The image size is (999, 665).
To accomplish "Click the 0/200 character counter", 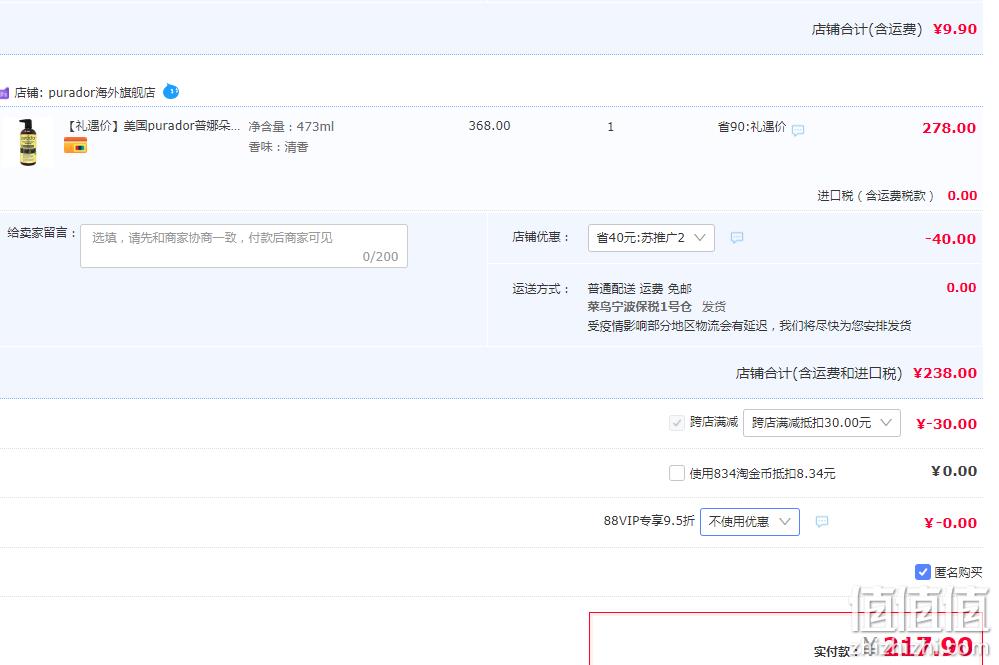I will tap(380, 256).
